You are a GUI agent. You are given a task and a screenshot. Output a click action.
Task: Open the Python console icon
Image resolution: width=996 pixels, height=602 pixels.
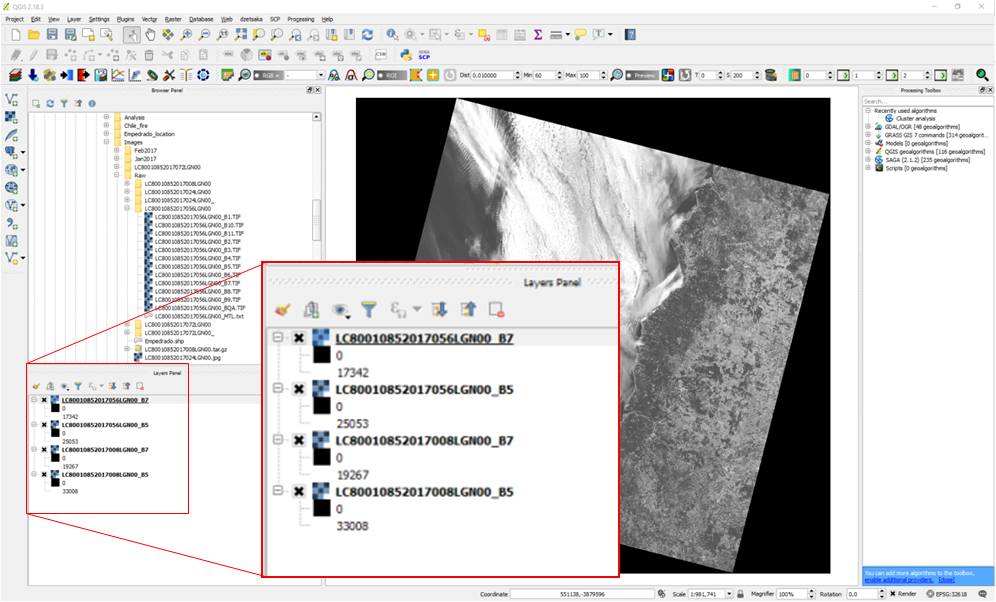(408, 55)
